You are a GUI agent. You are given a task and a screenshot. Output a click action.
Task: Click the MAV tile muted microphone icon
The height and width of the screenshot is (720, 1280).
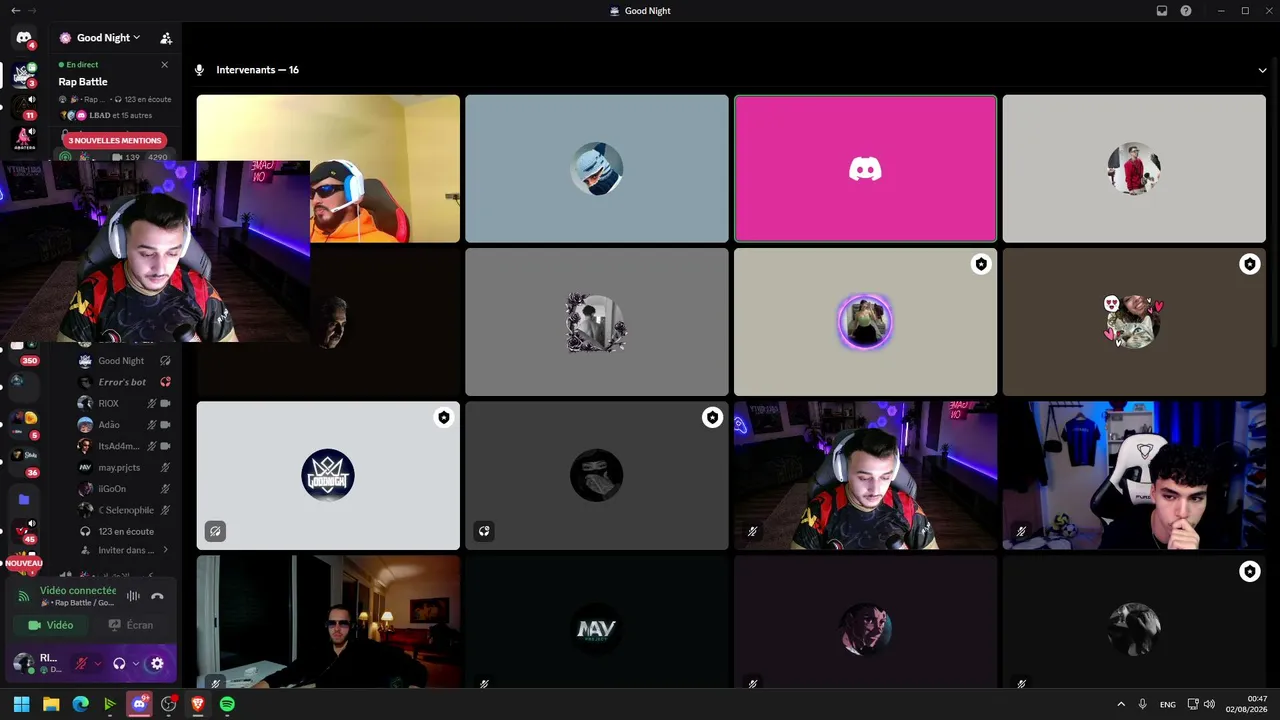point(484,684)
